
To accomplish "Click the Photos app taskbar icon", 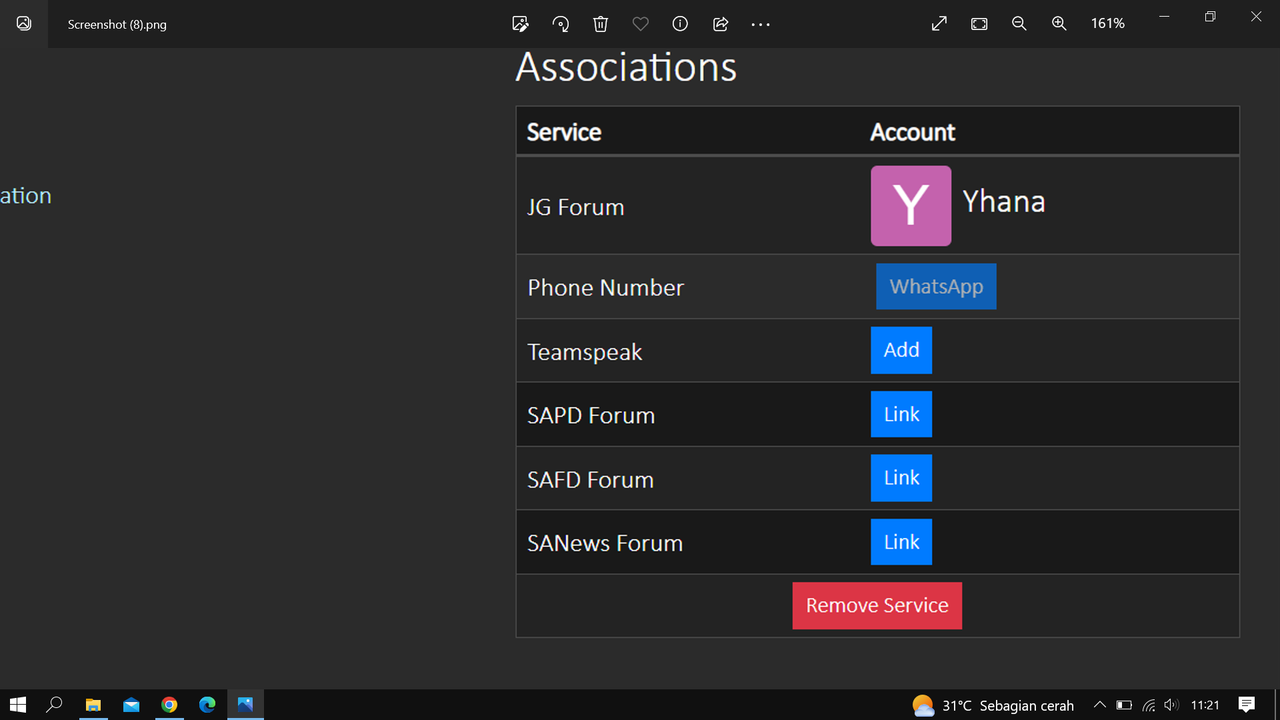I will click(x=245, y=705).
